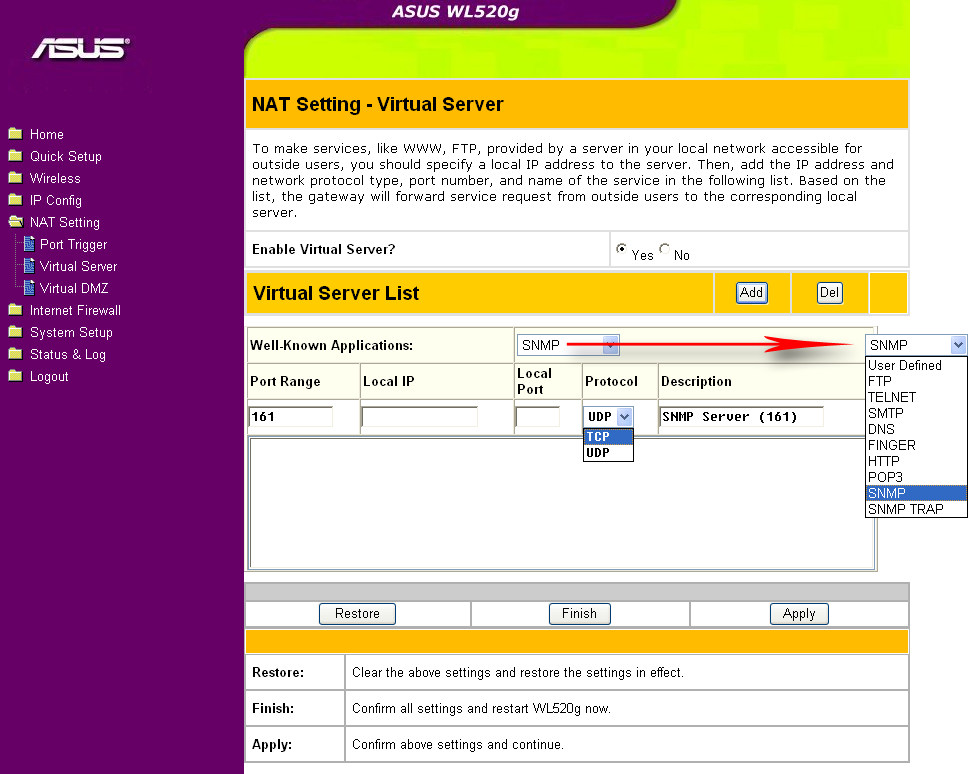Open Status & Log section
The image size is (980, 774).
coord(68,354)
